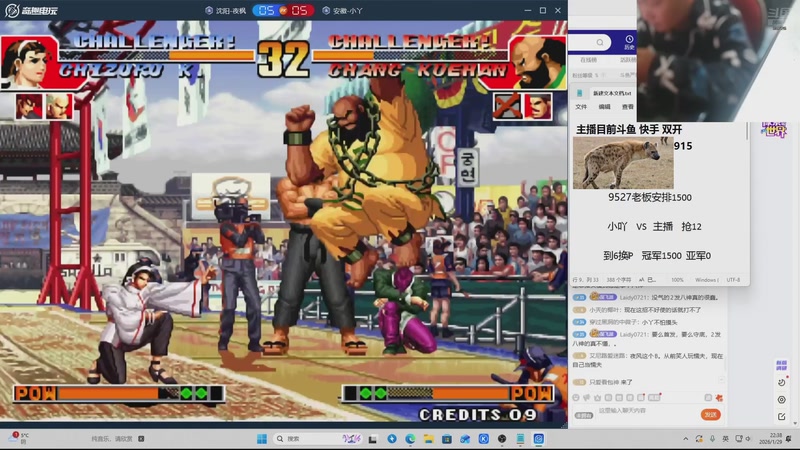Click the hyena picture in Notepad
This screenshot has height=450, width=800.
point(623,163)
